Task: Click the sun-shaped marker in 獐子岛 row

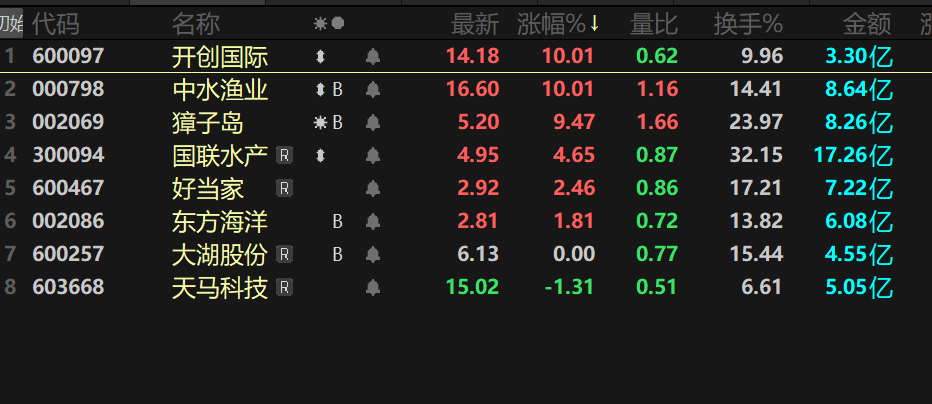Action: (320, 123)
